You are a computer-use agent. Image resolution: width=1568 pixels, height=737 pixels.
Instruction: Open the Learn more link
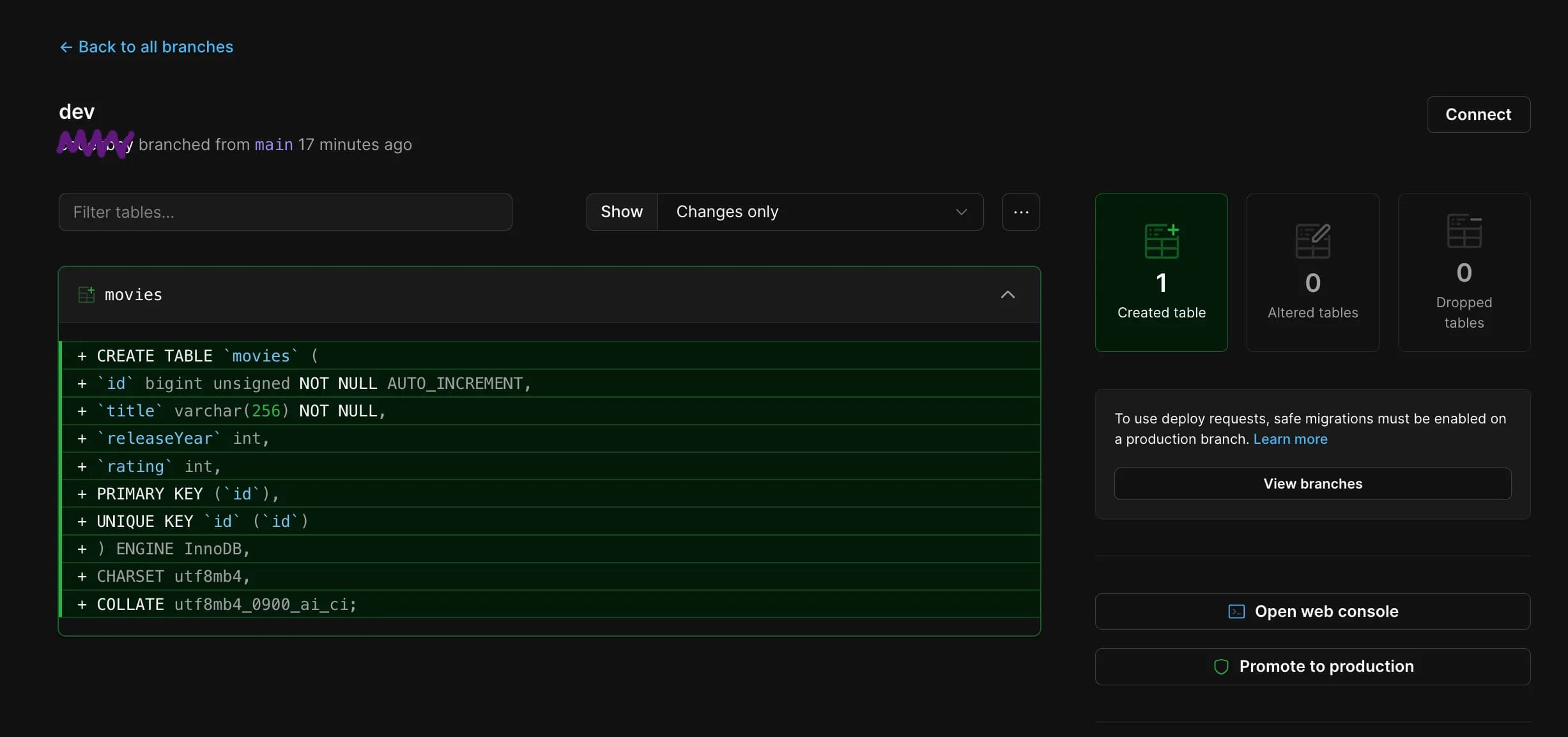1290,439
